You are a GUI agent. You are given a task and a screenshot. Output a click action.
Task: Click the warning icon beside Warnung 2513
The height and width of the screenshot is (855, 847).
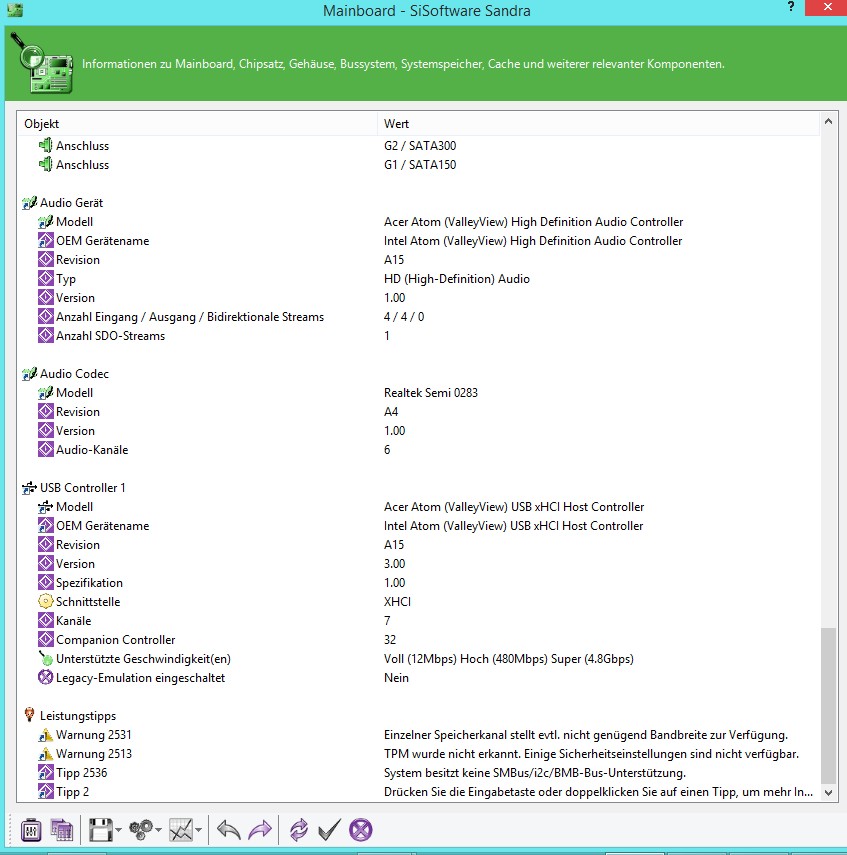coord(46,754)
